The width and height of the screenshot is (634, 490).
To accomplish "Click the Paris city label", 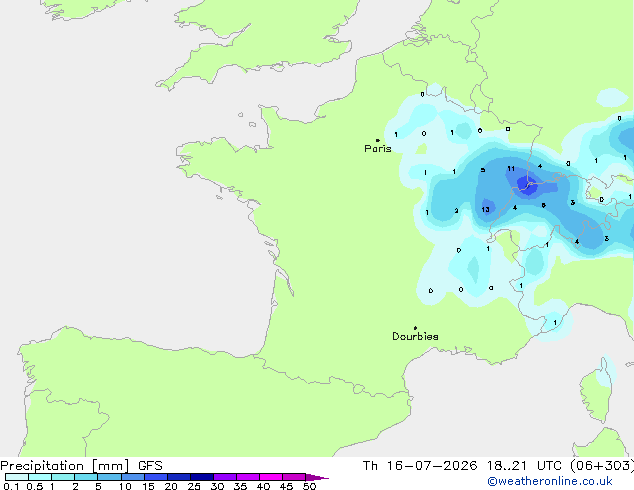I will (378, 149).
